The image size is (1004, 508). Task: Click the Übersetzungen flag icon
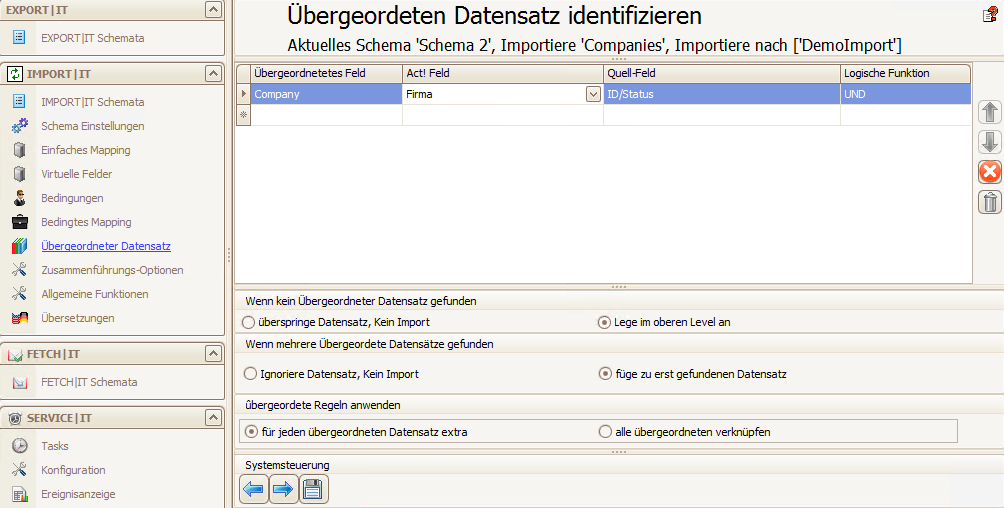tap(19, 318)
